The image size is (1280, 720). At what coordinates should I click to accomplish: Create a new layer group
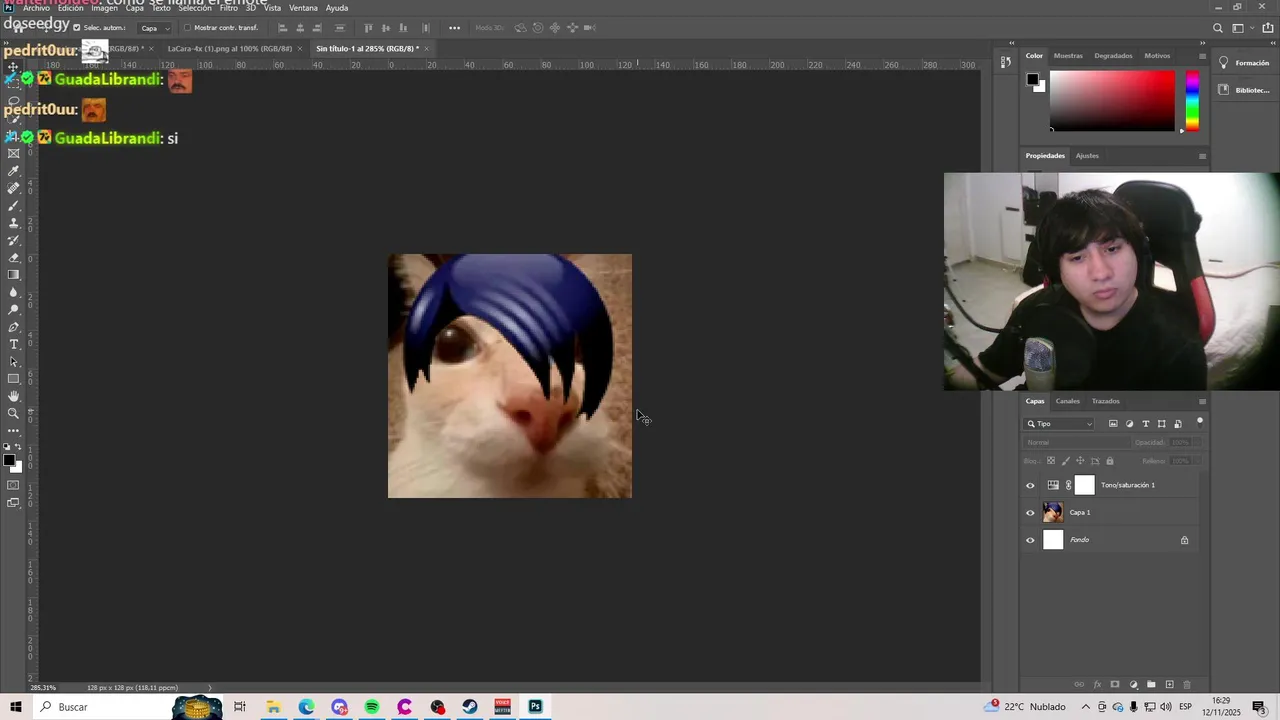[1151, 685]
